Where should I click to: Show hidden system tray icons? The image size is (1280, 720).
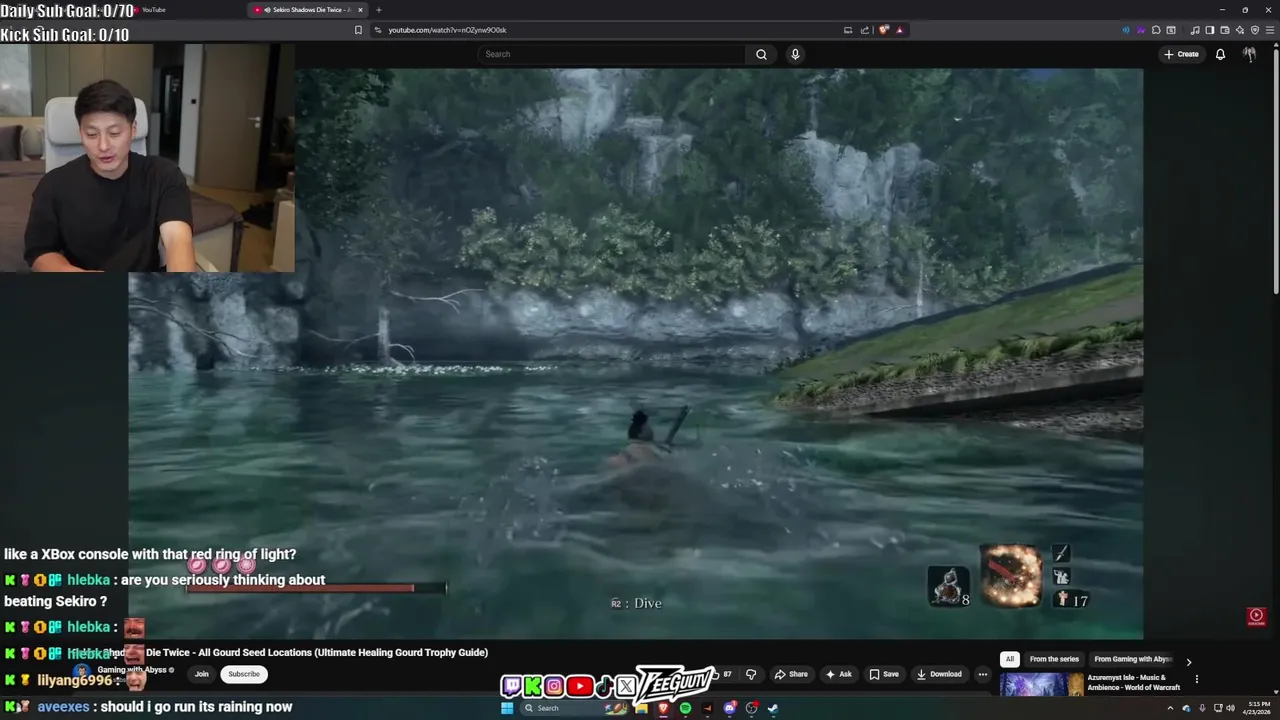pos(1170,708)
